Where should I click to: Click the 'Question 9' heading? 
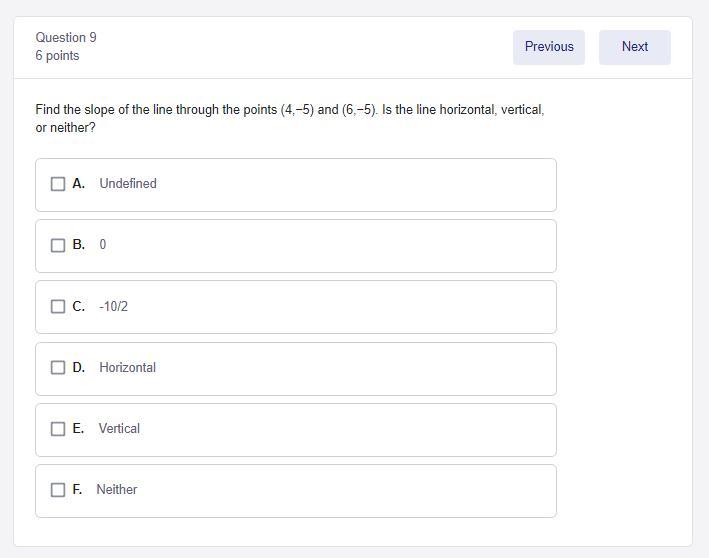(x=66, y=38)
